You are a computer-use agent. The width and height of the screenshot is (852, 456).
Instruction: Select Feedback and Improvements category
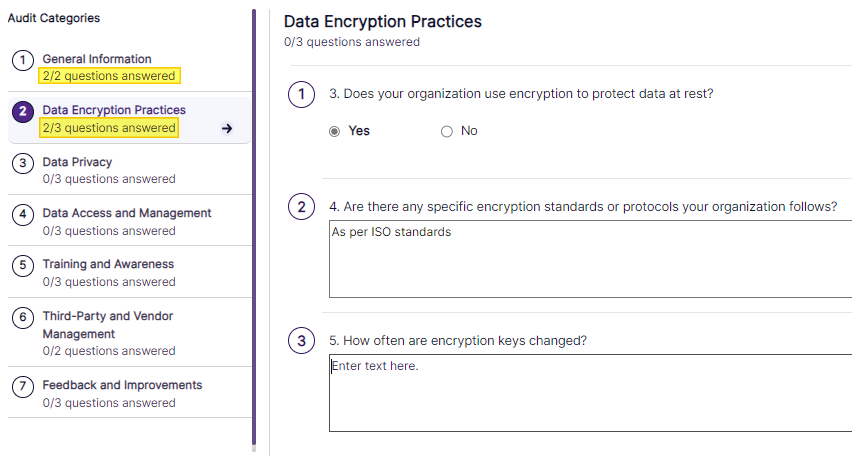click(122, 385)
